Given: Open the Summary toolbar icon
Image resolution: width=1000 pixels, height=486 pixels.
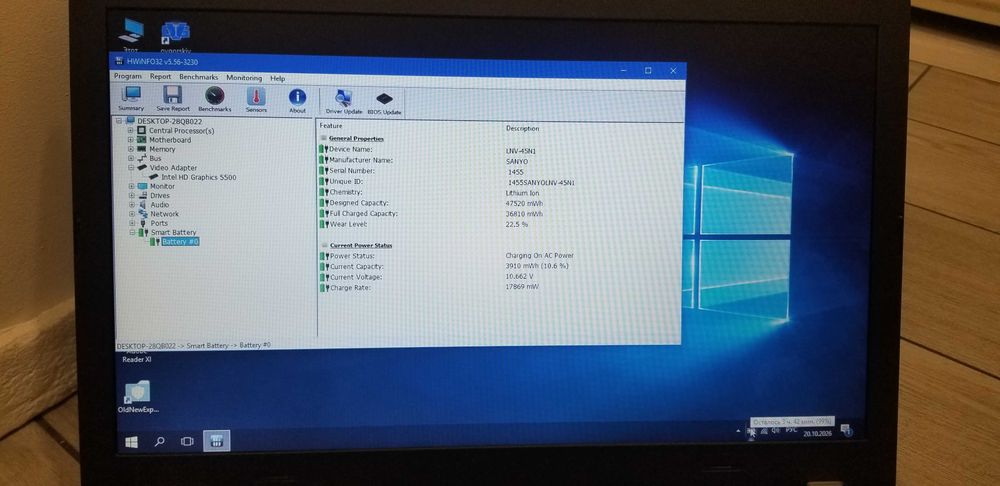Looking at the screenshot, I should click(131, 99).
